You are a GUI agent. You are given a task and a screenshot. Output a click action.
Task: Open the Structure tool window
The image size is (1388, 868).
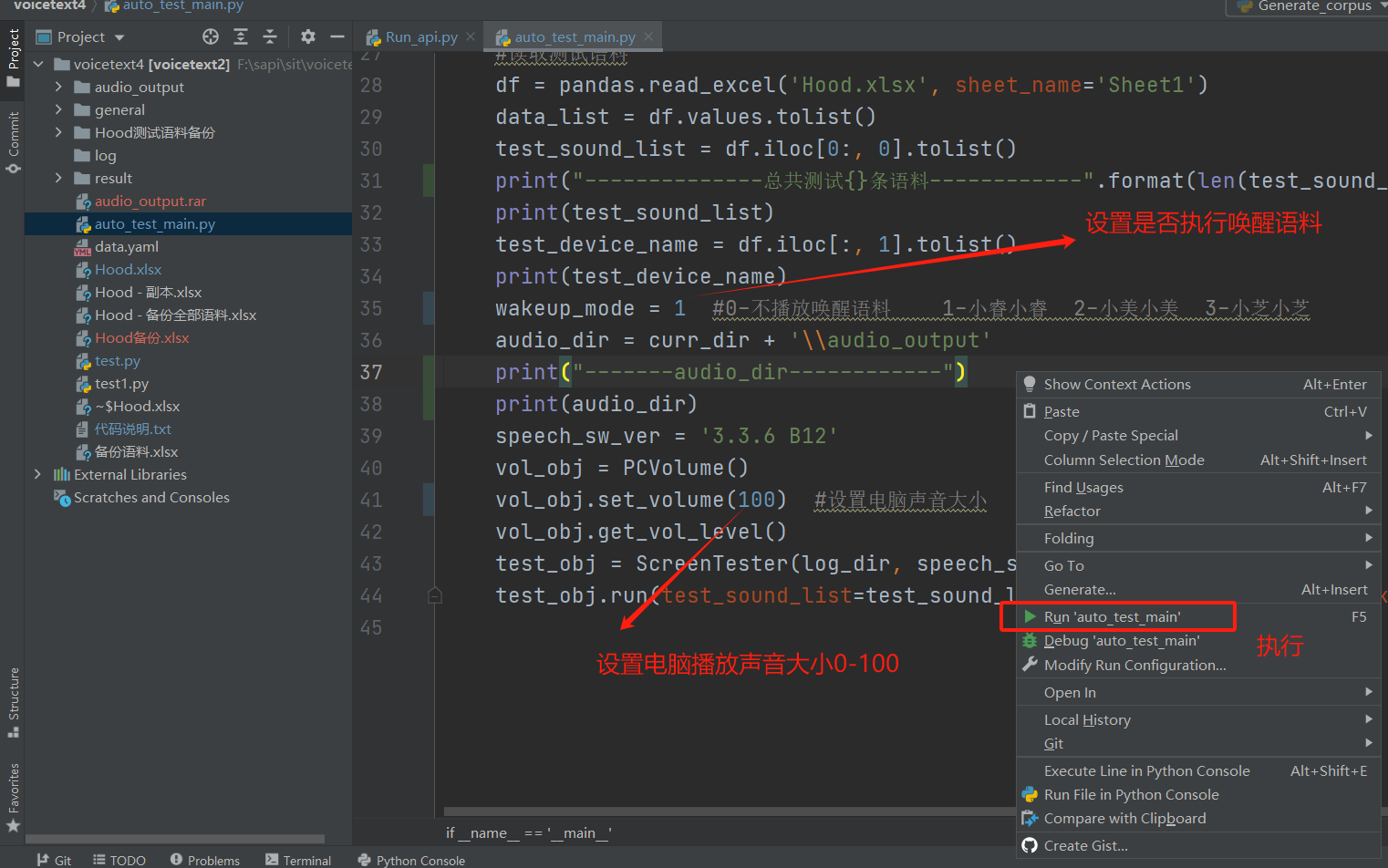coord(13,703)
